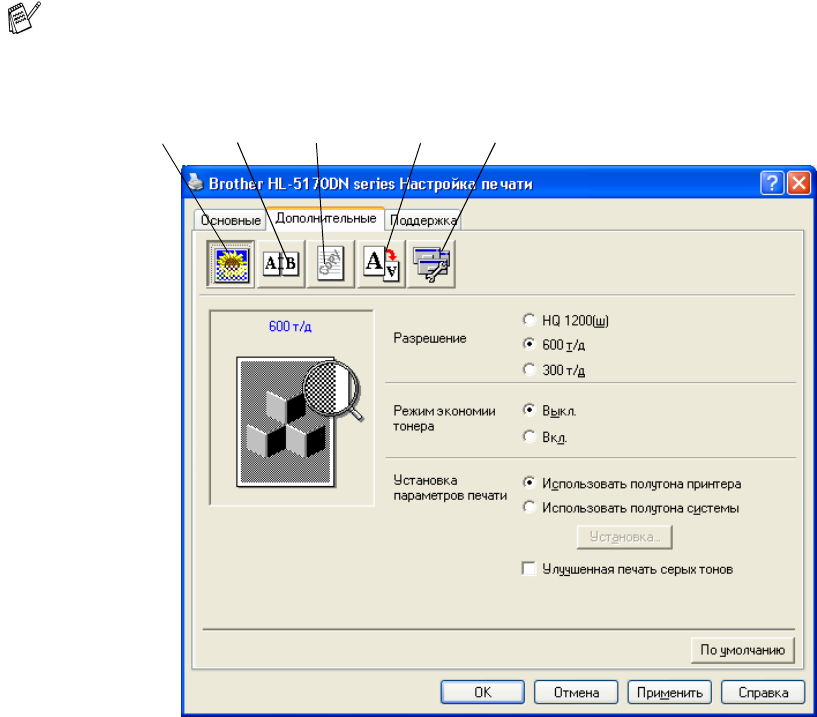Click the Режим экономии тонера label
This screenshot has height=717, width=817.
[x=444, y=418]
